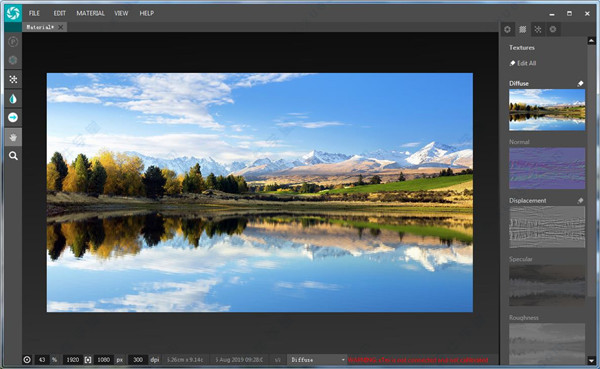This screenshot has width=600, height=369.
Task: Click the Normal texture label
Action: [x=519, y=142]
